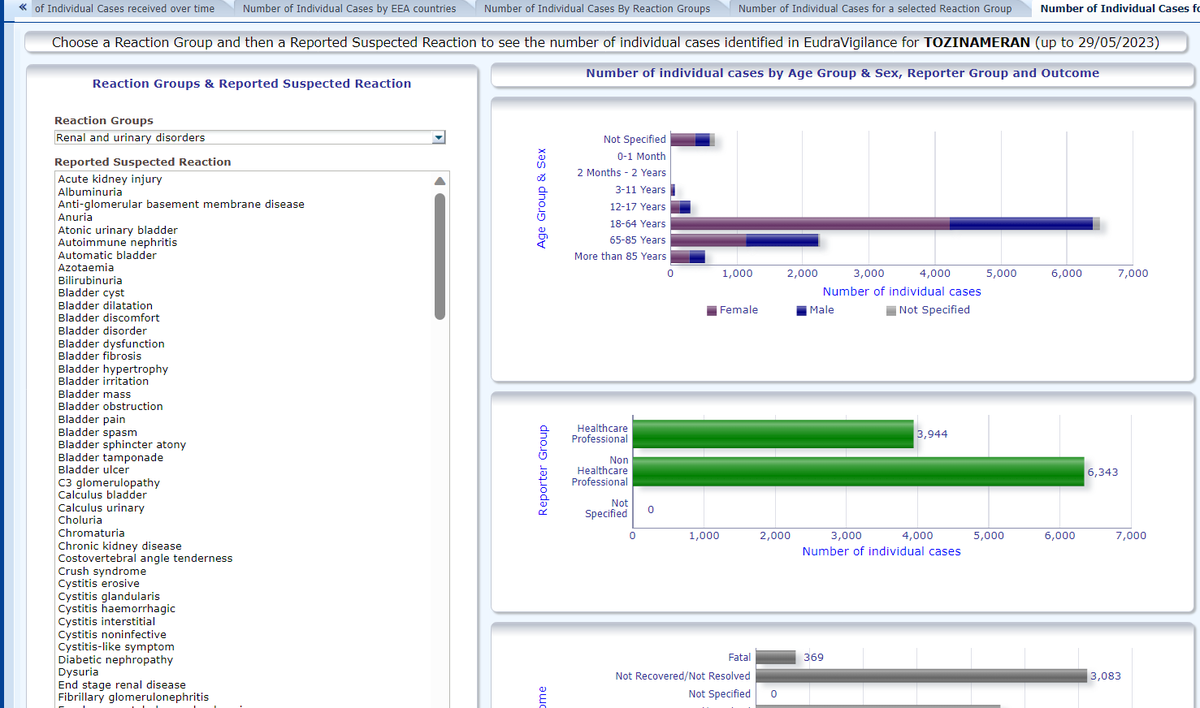Select Chronic kidney disease reaction

click(120, 546)
